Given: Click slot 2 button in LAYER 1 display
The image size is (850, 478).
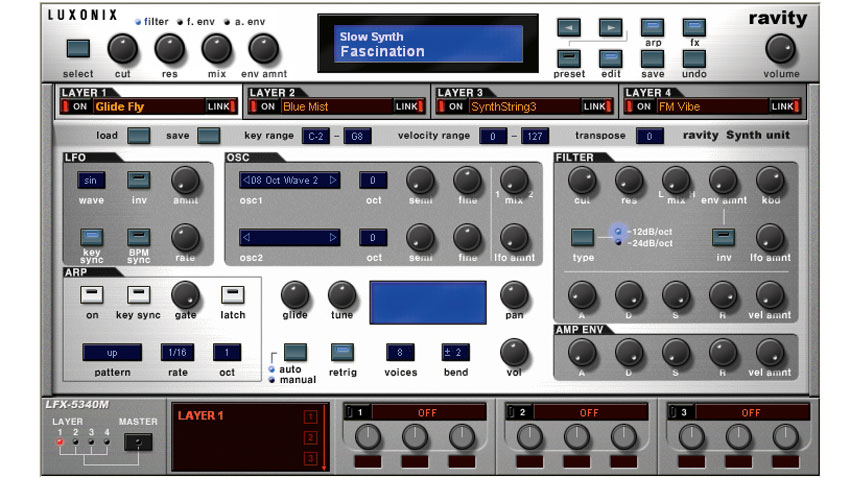Looking at the screenshot, I should pos(311,437).
